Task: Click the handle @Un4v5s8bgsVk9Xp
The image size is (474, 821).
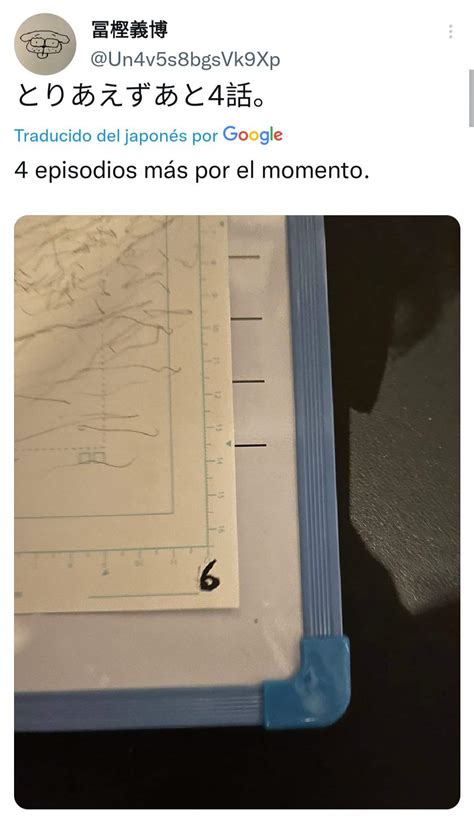Action: [185, 60]
